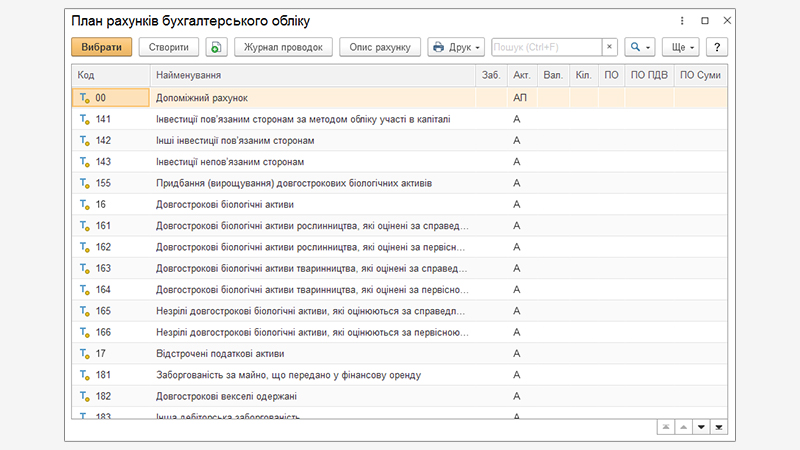Jump to the last row of the list
This screenshot has width=800, height=450.
click(x=719, y=427)
